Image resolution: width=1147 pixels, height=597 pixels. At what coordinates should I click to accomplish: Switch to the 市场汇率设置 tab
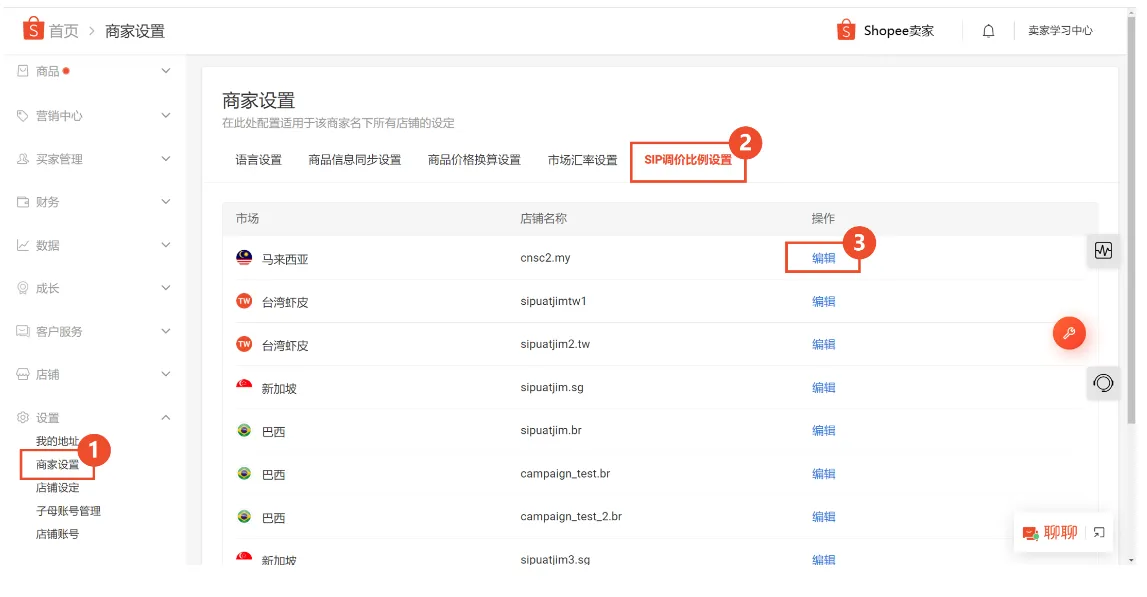click(584, 158)
